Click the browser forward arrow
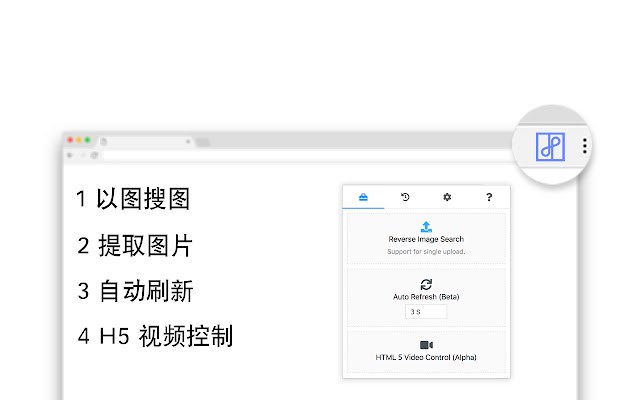Viewport: 640px width, 400px height. point(82,155)
